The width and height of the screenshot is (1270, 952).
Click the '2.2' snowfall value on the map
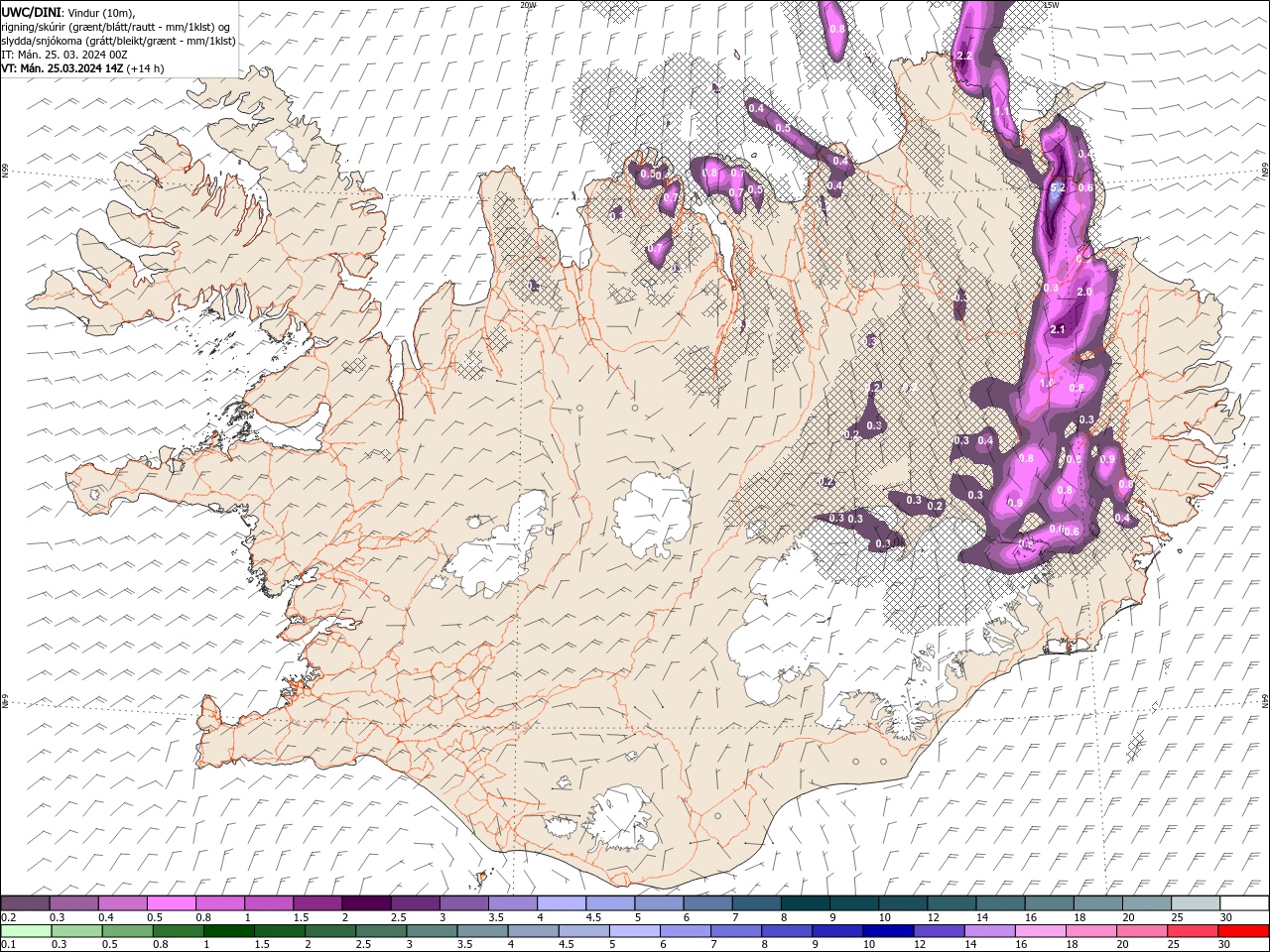tap(963, 57)
